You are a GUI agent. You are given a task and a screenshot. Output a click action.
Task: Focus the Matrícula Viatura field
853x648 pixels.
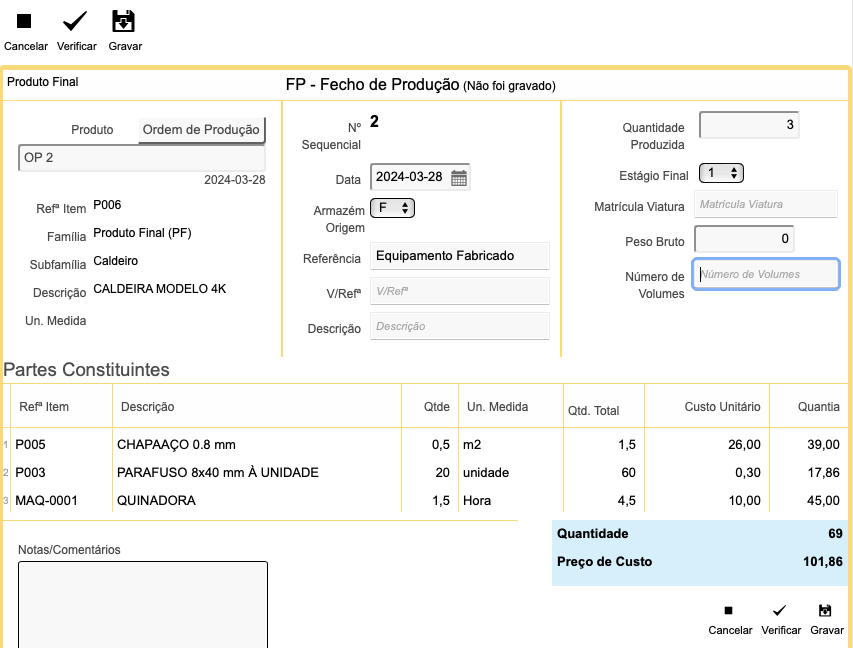click(x=765, y=204)
